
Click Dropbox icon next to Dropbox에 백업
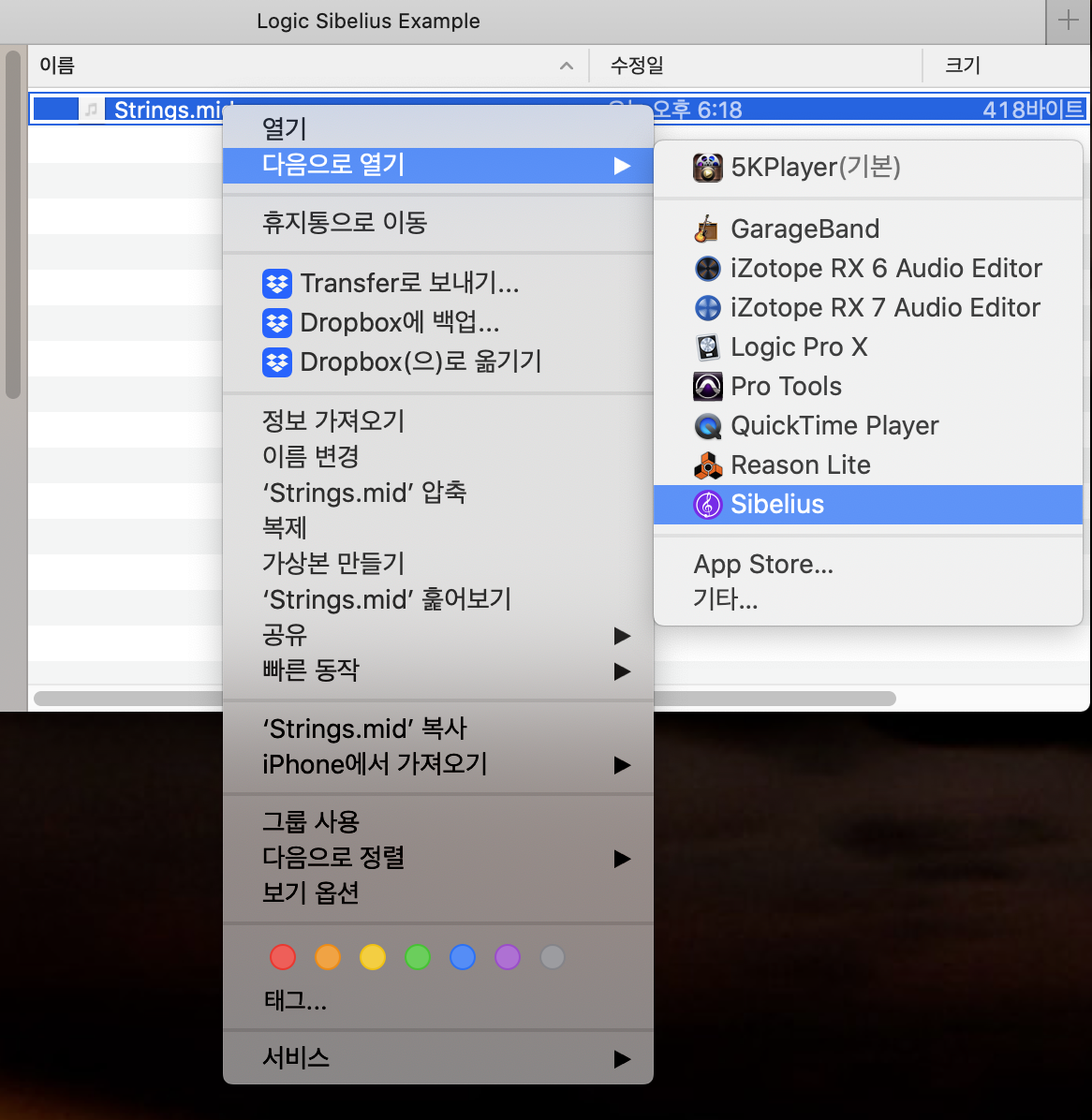coord(277,323)
